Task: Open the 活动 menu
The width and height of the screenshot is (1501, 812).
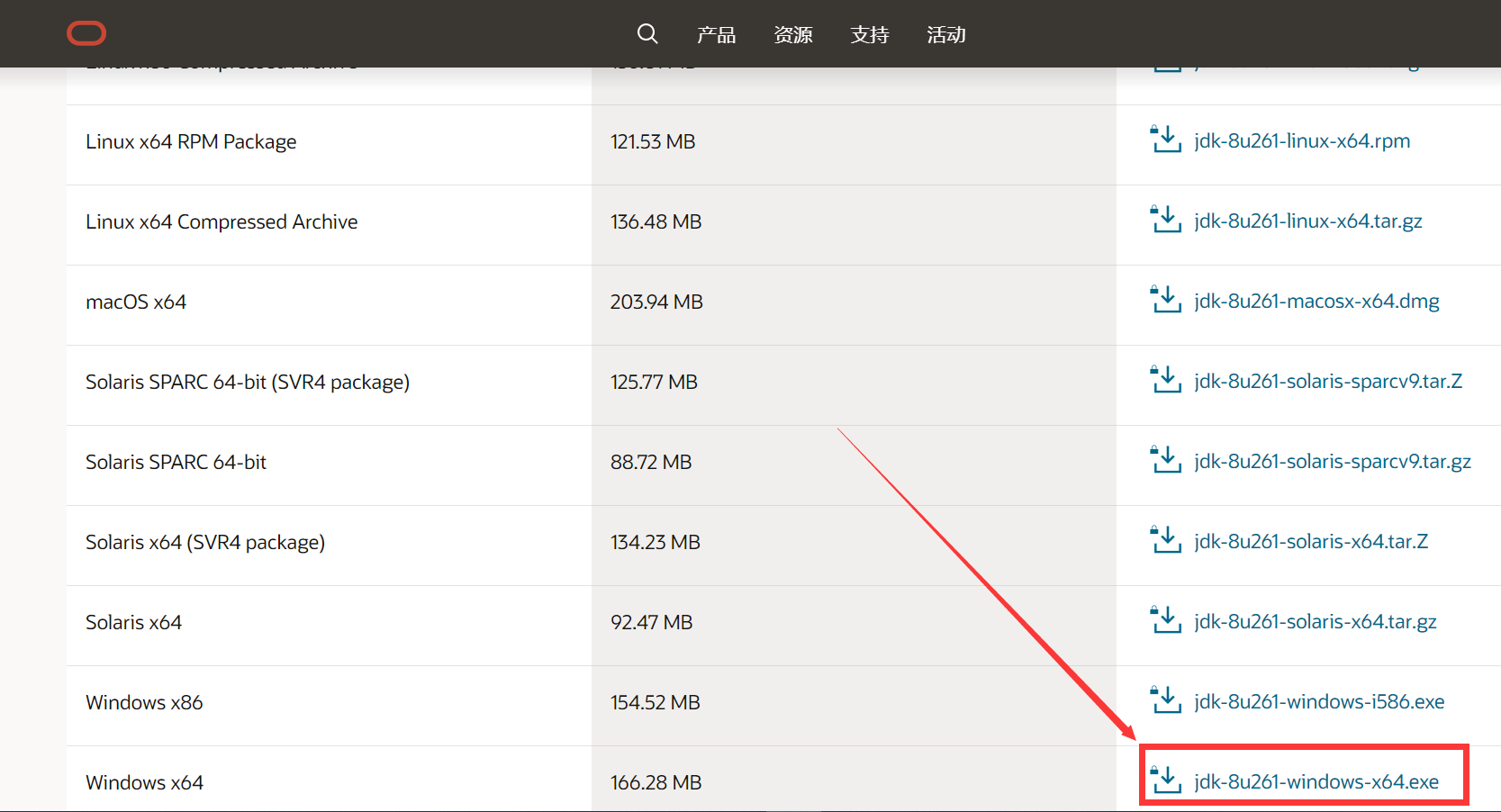Action: tap(946, 35)
